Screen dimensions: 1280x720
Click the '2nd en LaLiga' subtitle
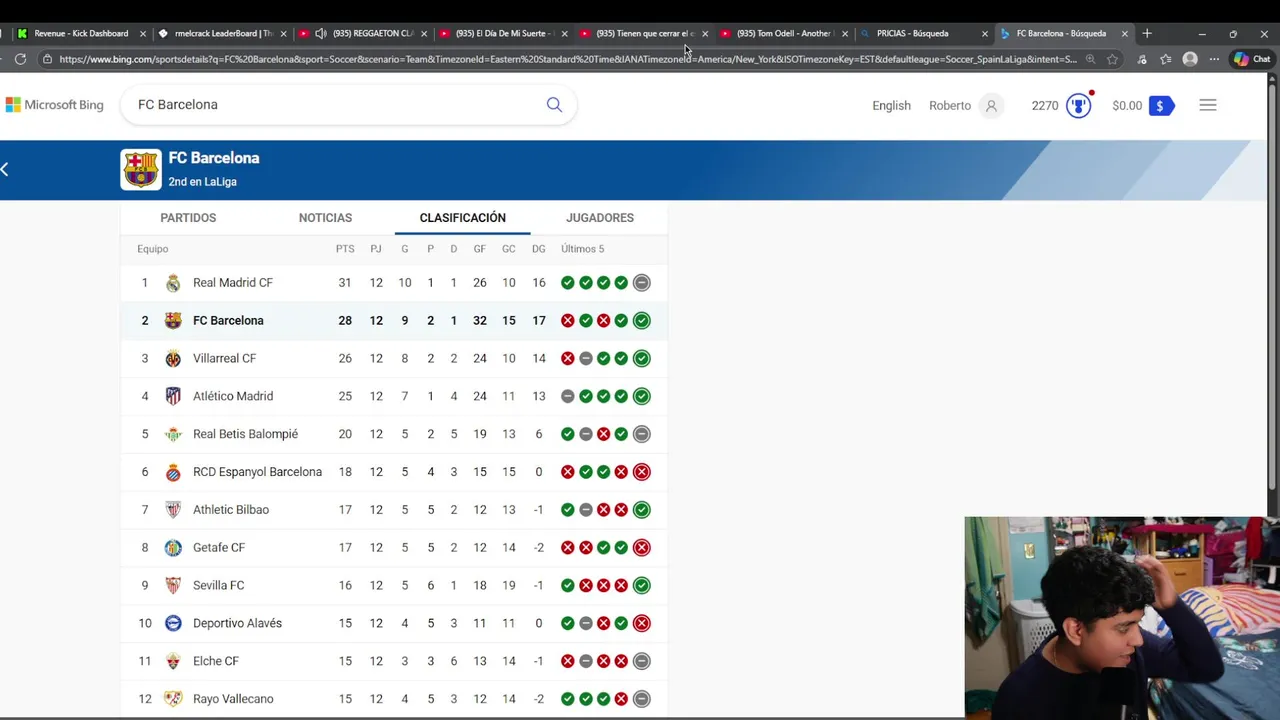point(202,182)
